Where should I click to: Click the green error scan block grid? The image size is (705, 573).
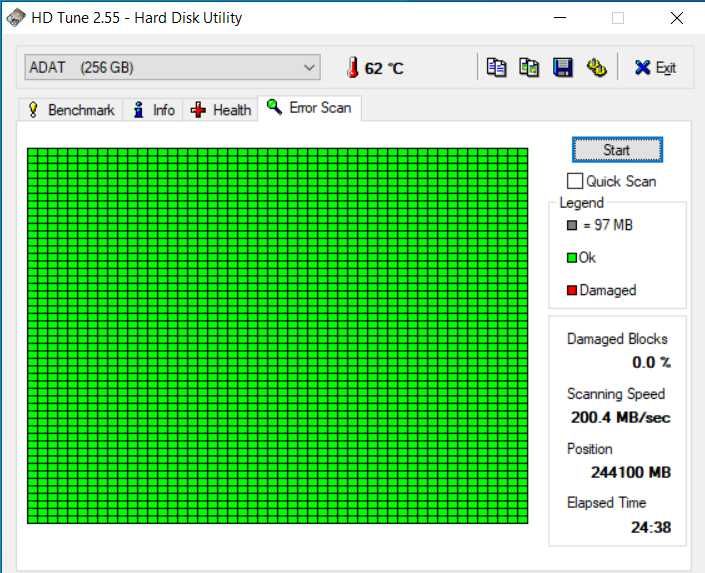tap(277, 336)
